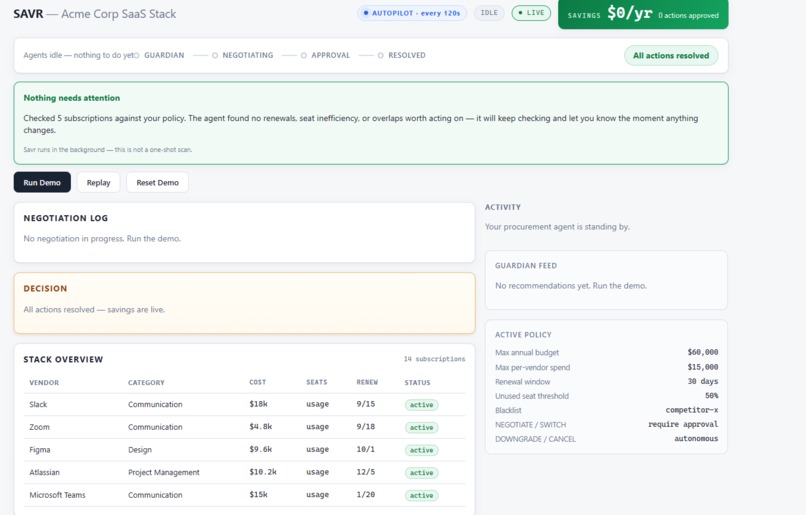Click the Replay button
This screenshot has width=806, height=515.
click(98, 182)
